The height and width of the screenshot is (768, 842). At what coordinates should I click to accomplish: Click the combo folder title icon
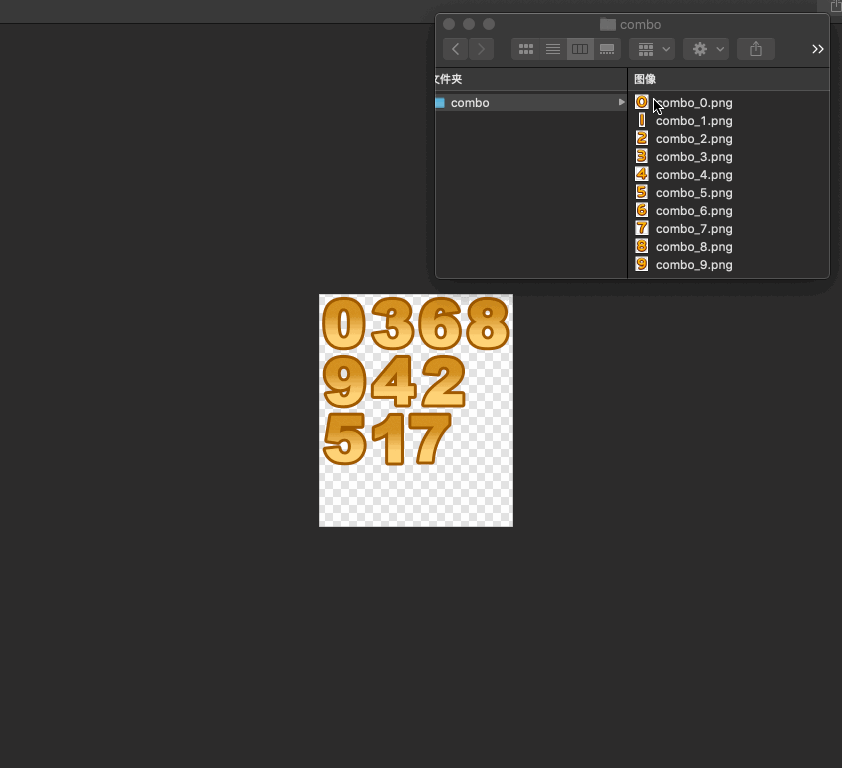click(x=607, y=24)
